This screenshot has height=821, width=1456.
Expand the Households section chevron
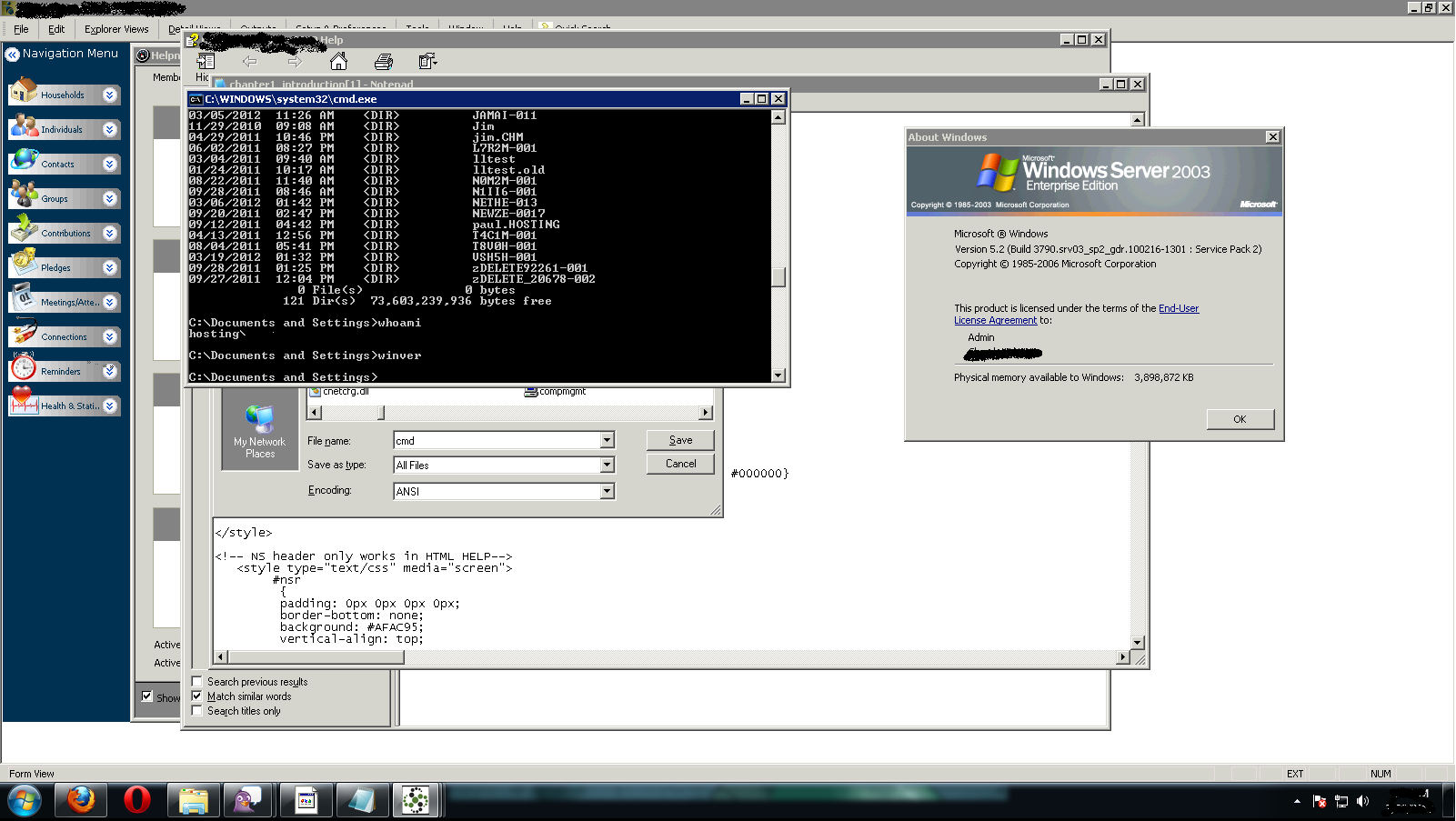[109, 95]
